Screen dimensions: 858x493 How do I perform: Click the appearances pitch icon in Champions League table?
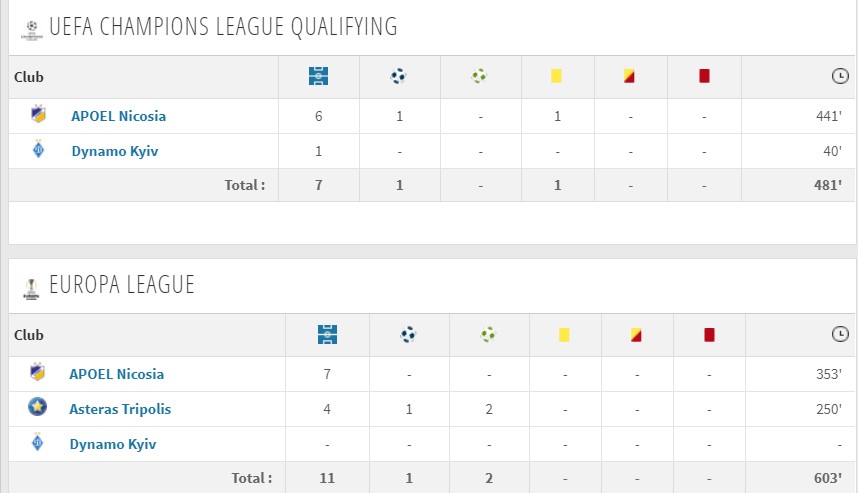(318, 76)
